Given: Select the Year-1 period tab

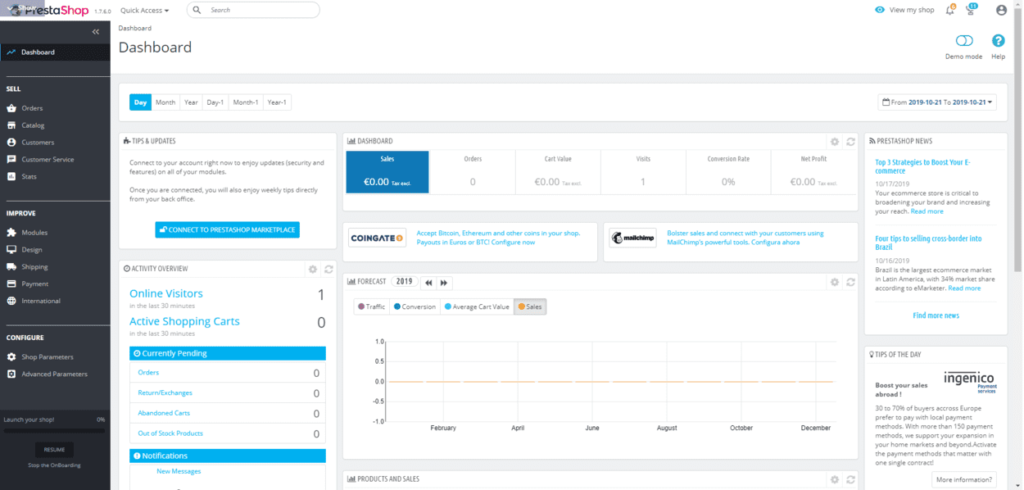Looking at the screenshot, I should click(x=277, y=103).
